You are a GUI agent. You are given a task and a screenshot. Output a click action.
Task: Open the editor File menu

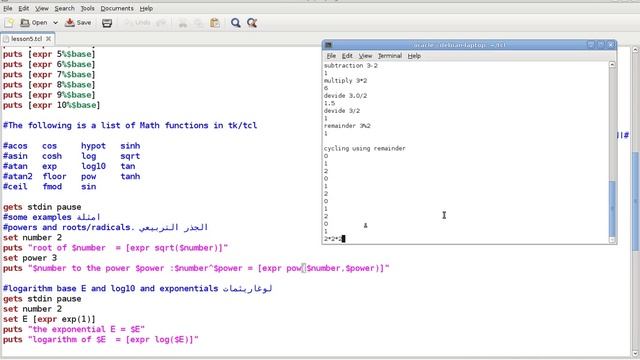pyautogui.click(x=8, y=8)
